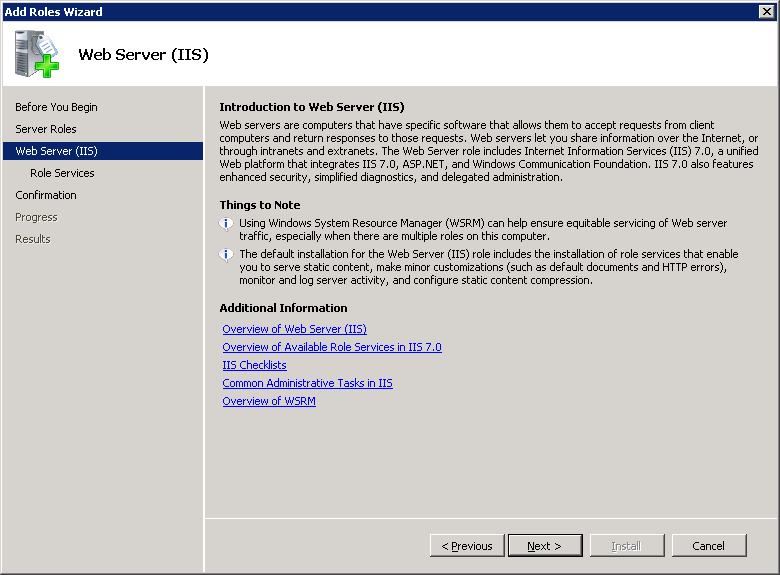Open Overview of Web Server (IIS) link
The width and height of the screenshot is (780, 575).
coord(294,329)
